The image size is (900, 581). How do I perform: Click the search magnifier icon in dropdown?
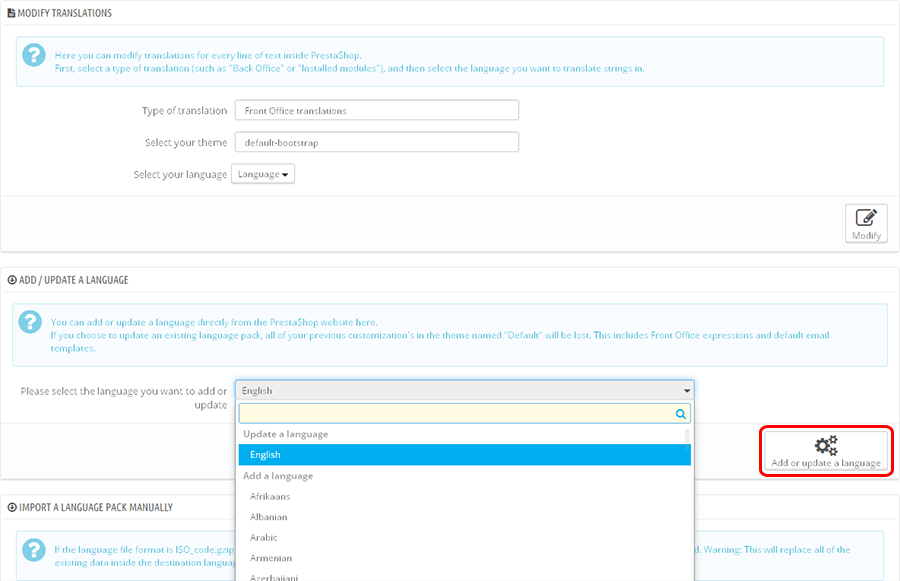[x=681, y=413]
